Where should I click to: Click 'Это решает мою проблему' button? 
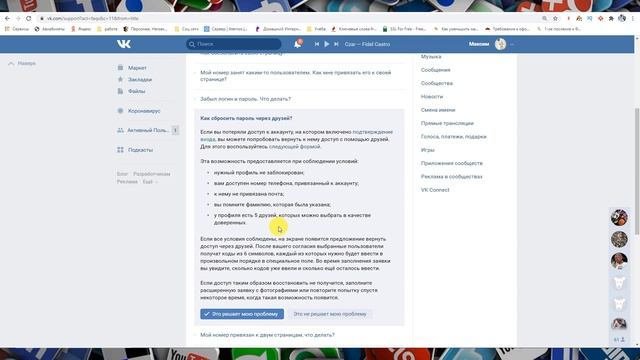[x=242, y=314]
